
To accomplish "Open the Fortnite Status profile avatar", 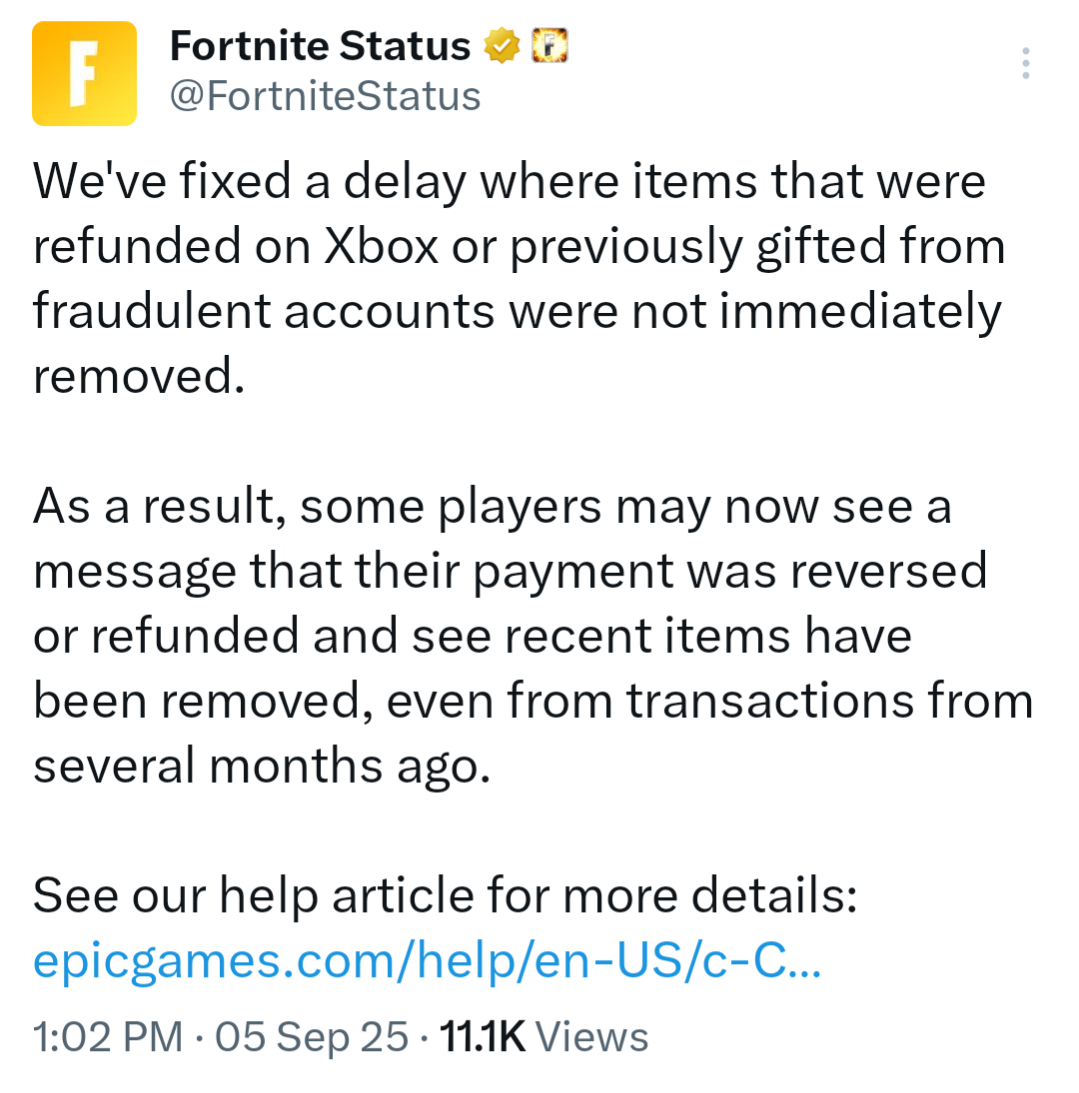I will pos(84,73).
